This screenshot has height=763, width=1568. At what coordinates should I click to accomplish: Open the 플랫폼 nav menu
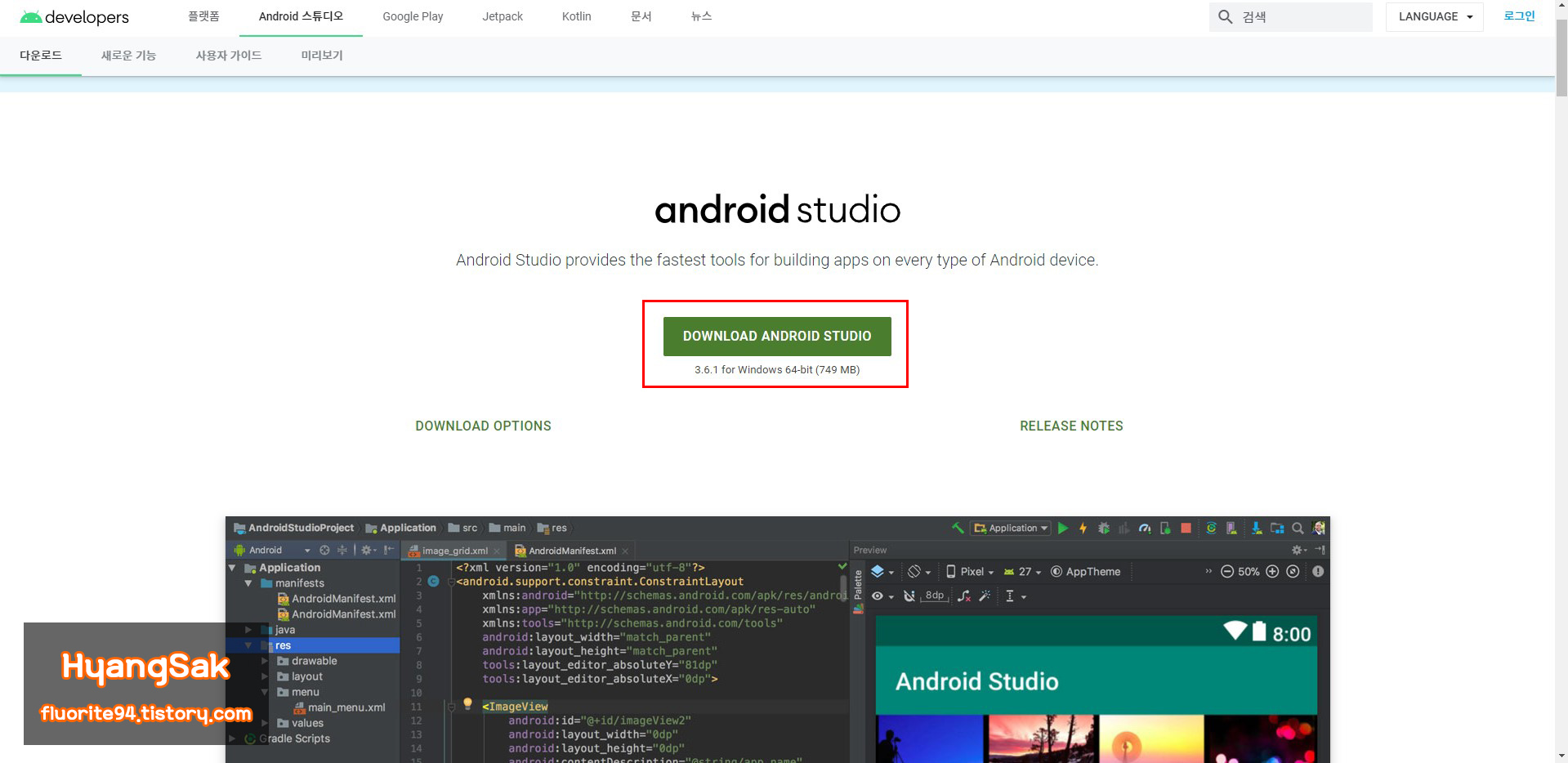(203, 16)
